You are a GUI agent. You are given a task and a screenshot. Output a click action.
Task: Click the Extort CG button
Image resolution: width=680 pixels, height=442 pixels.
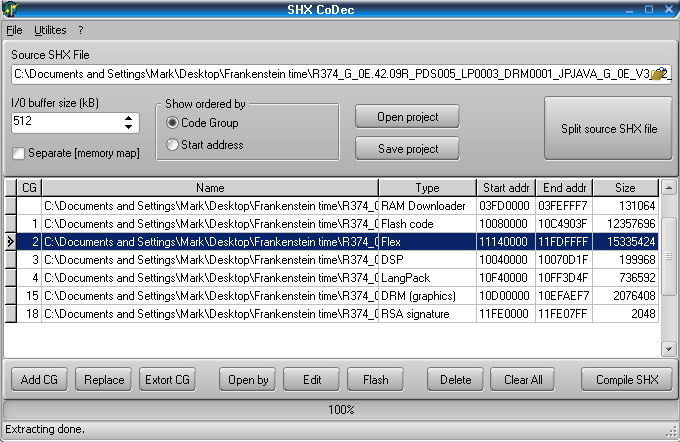167,380
